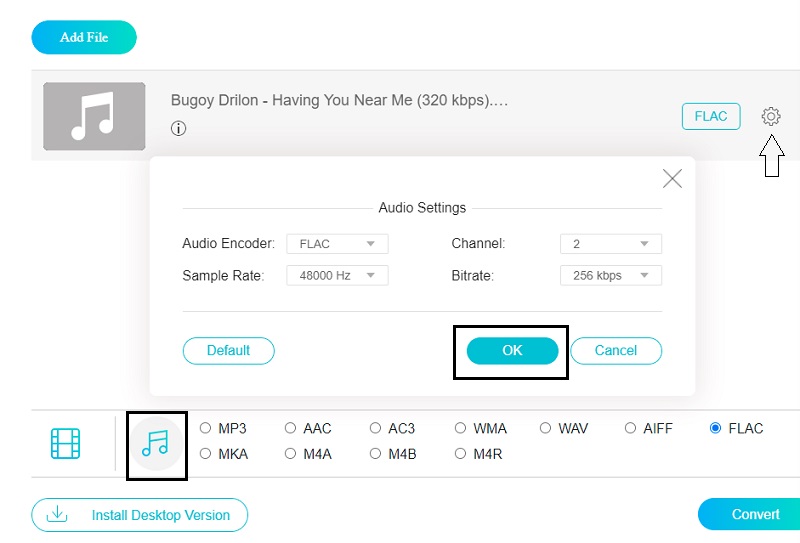This screenshot has width=800, height=543.
Task: Click the music file thumbnail
Action: 94,117
